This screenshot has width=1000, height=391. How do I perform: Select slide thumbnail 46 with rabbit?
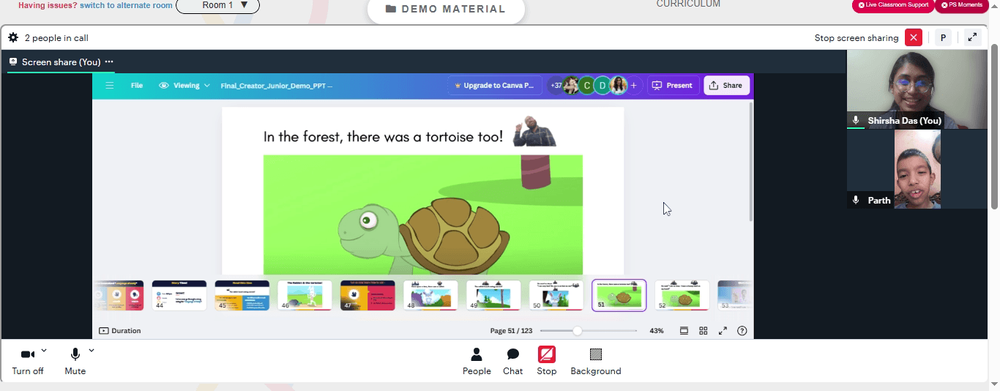pyautogui.click(x=305, y=295)
